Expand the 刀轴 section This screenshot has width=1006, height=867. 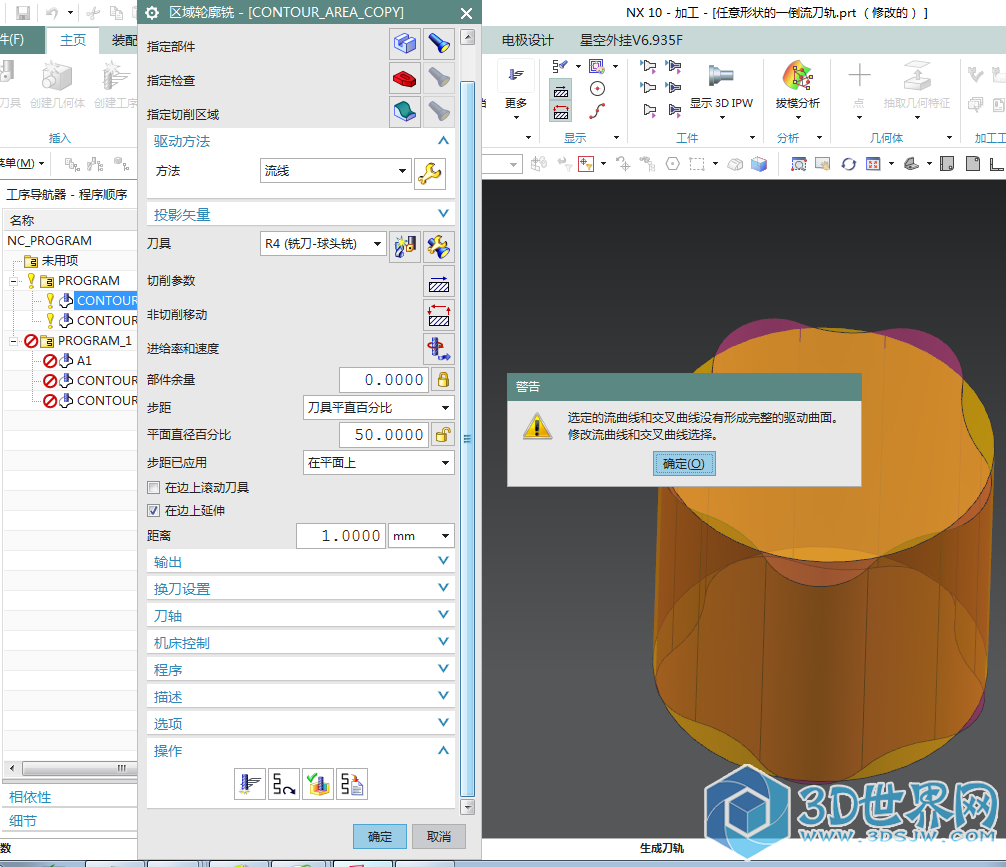pyautogui.click(x=300, y=616)
